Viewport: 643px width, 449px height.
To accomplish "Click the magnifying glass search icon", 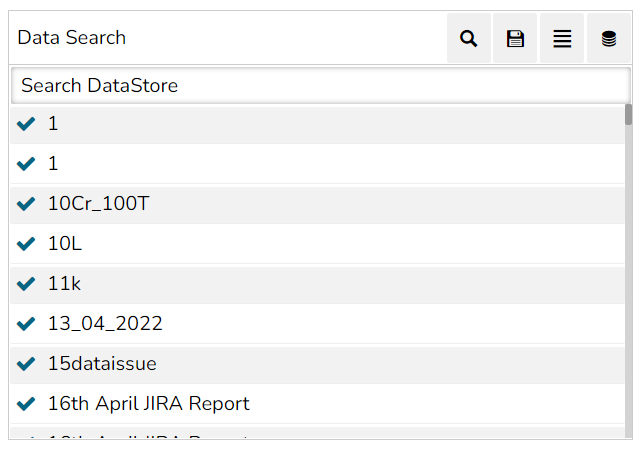I will coord(468,39).
